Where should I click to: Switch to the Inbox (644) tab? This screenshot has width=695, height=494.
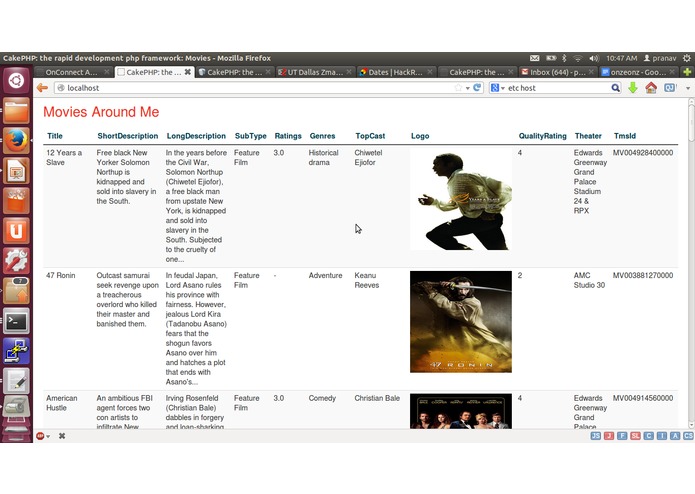(558, 72)
